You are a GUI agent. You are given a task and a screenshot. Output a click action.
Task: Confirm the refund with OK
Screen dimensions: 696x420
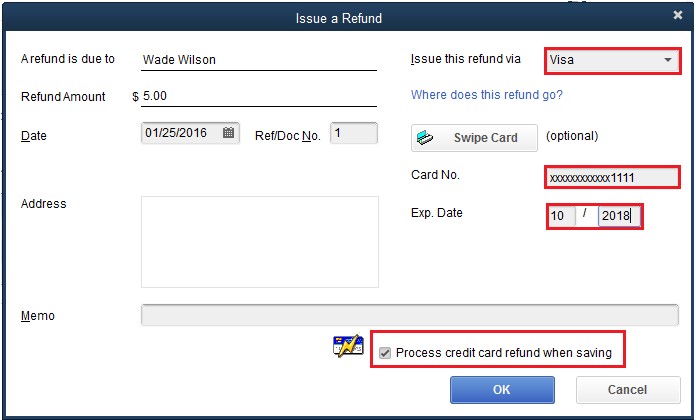pyautogui.click(x=502, y=390)
